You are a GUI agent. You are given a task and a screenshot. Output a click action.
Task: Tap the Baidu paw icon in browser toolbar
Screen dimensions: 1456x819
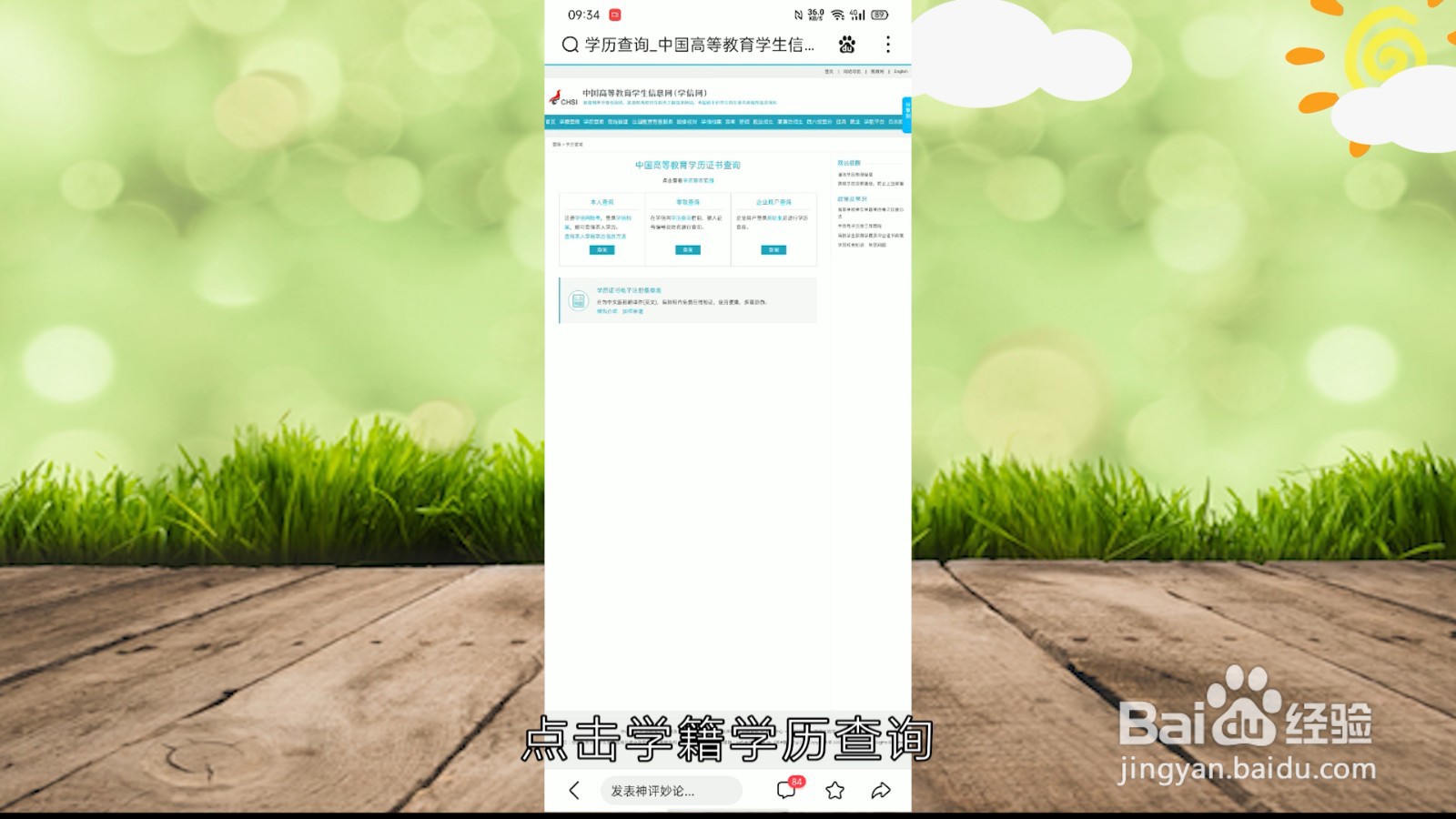pyautogui.click(x=847, y=45)
